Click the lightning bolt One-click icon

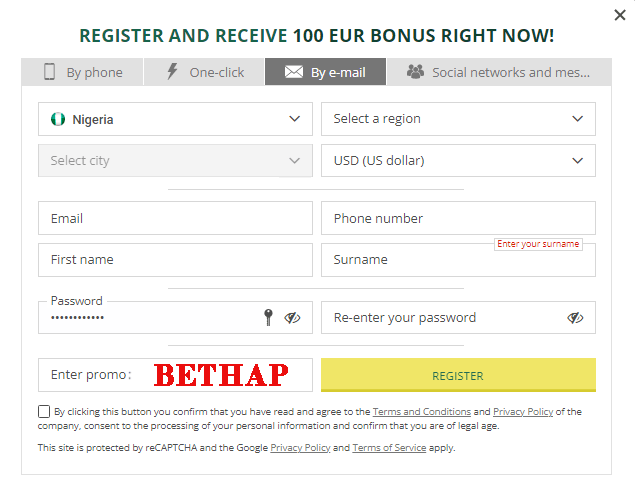click(173, 71)
